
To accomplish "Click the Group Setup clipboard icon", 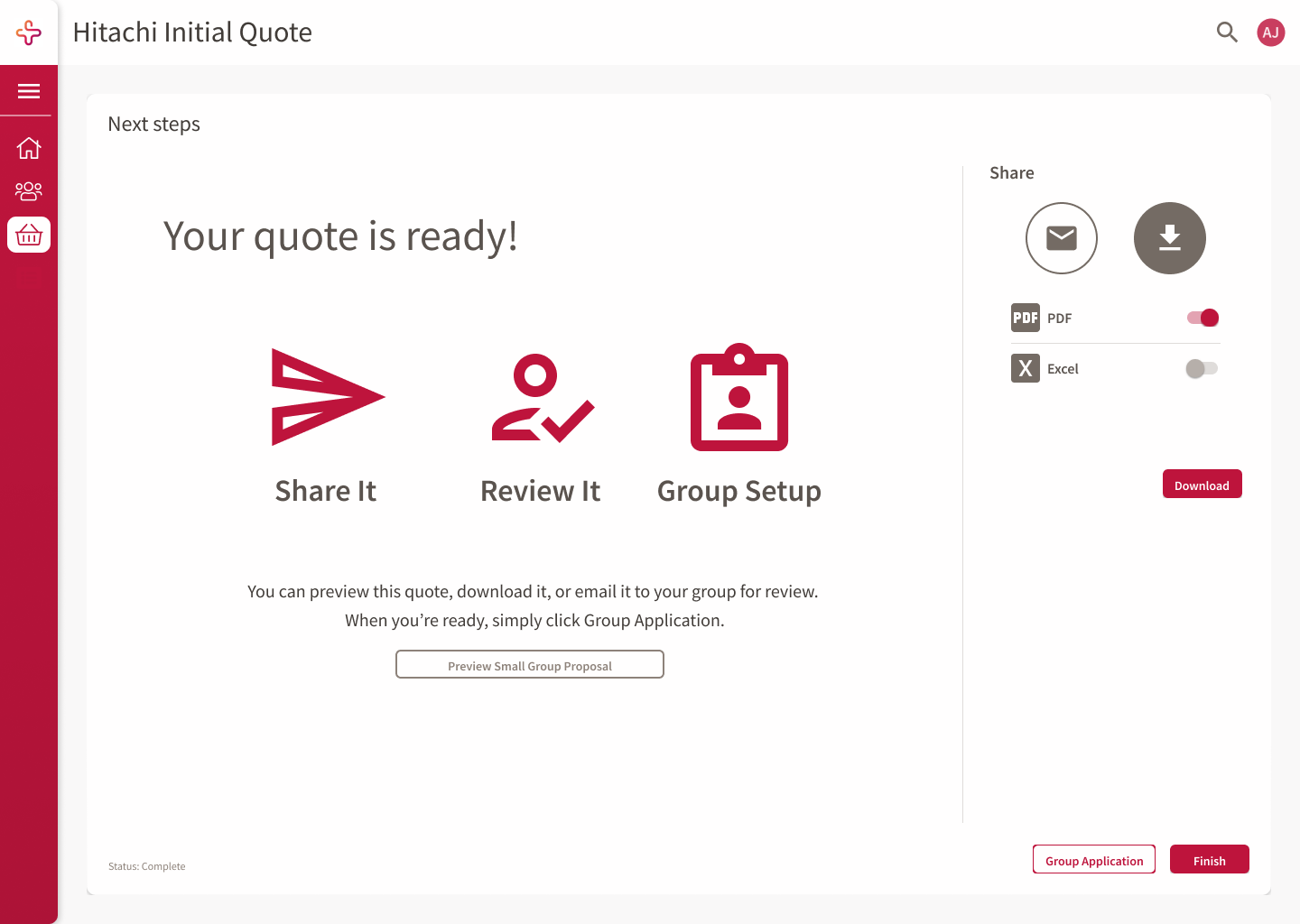I will 739,397.
